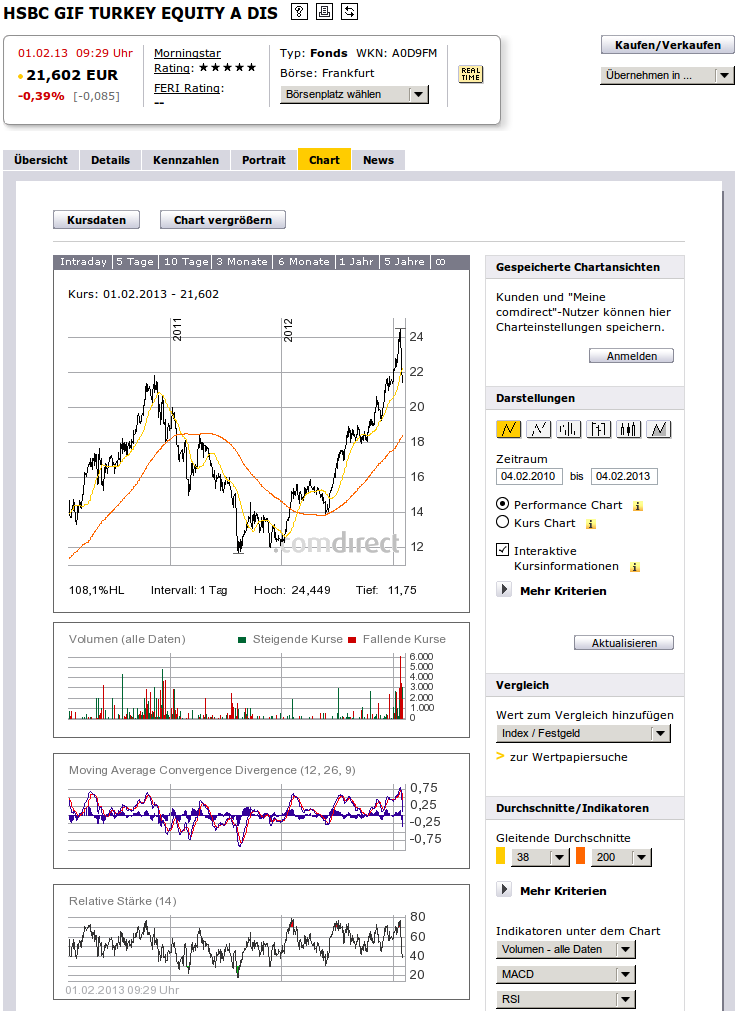737x1011 pixels.
Task: Click the Chart vergrößern button
Action: click(223, 220)
